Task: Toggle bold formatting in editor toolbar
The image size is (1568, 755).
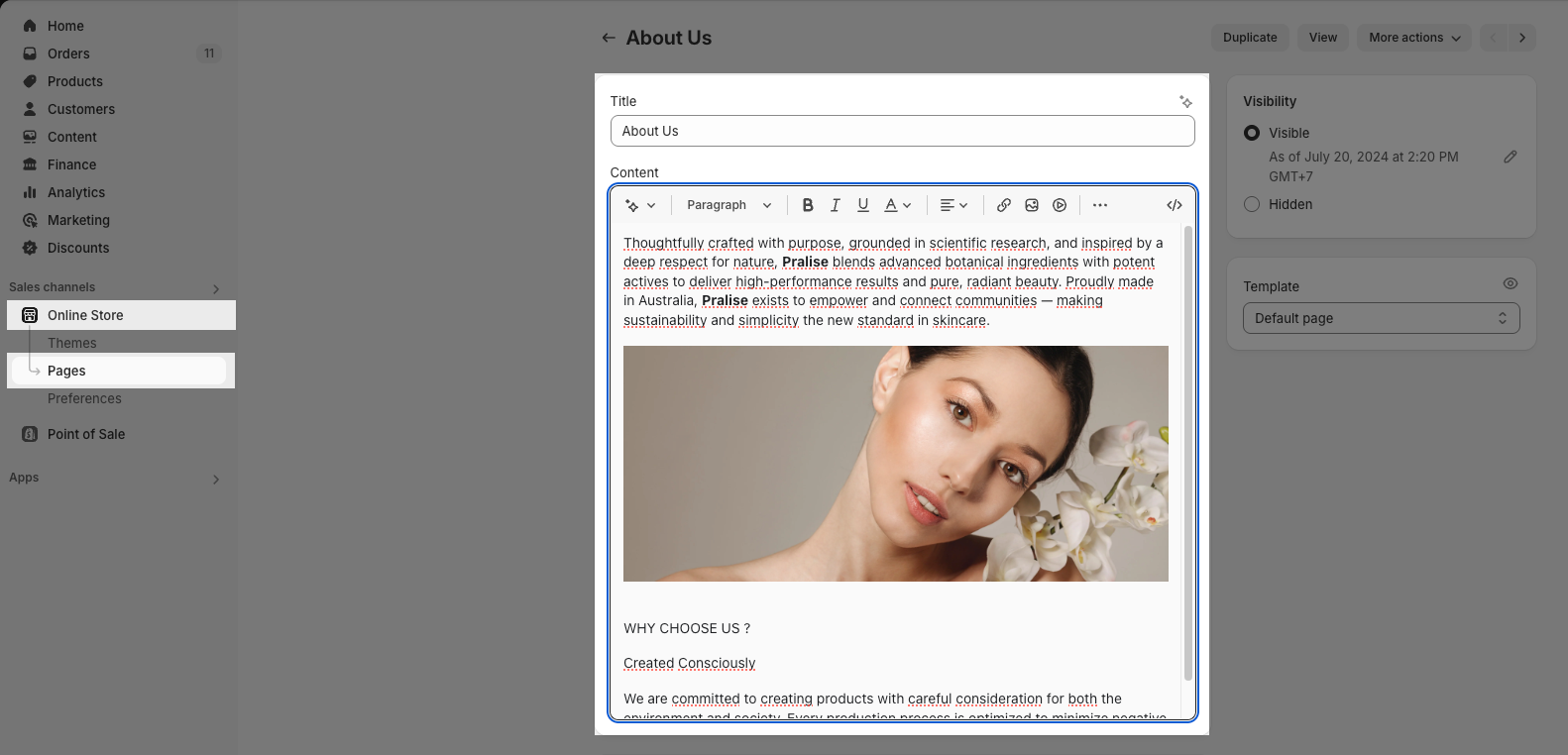Action: tap(808, 205)
